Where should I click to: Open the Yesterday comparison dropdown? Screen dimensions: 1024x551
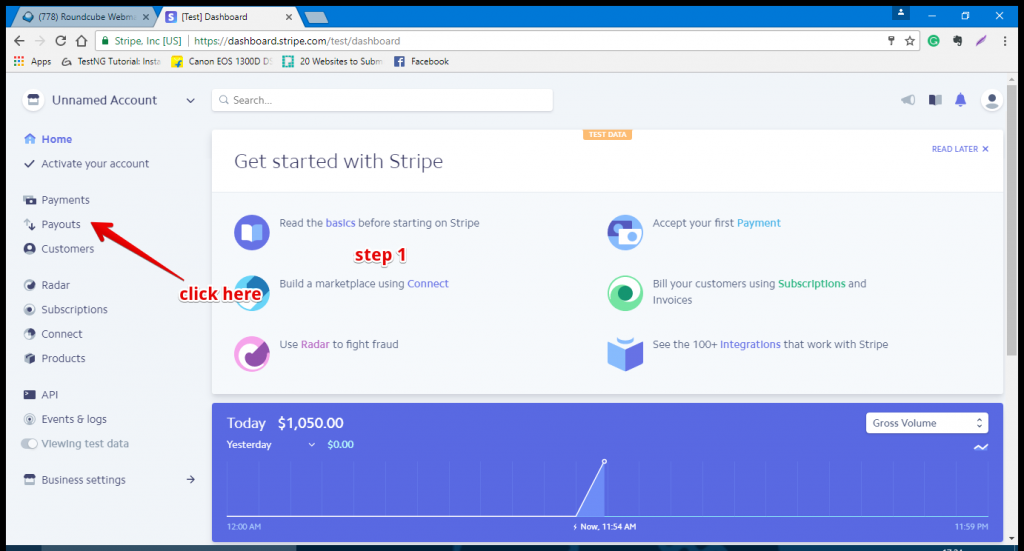pyautogui.click(x=270, y=445)
